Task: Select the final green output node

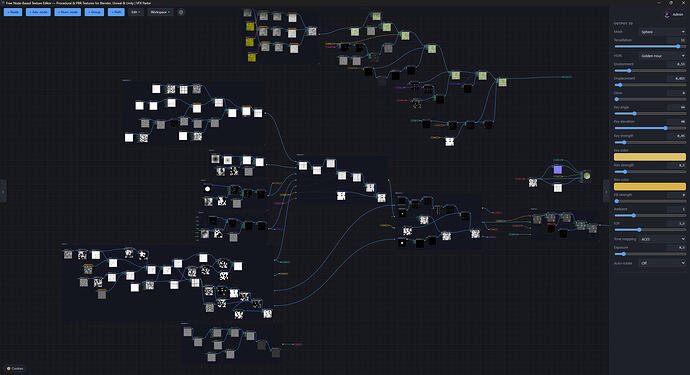Action: [x=502, y=82]
